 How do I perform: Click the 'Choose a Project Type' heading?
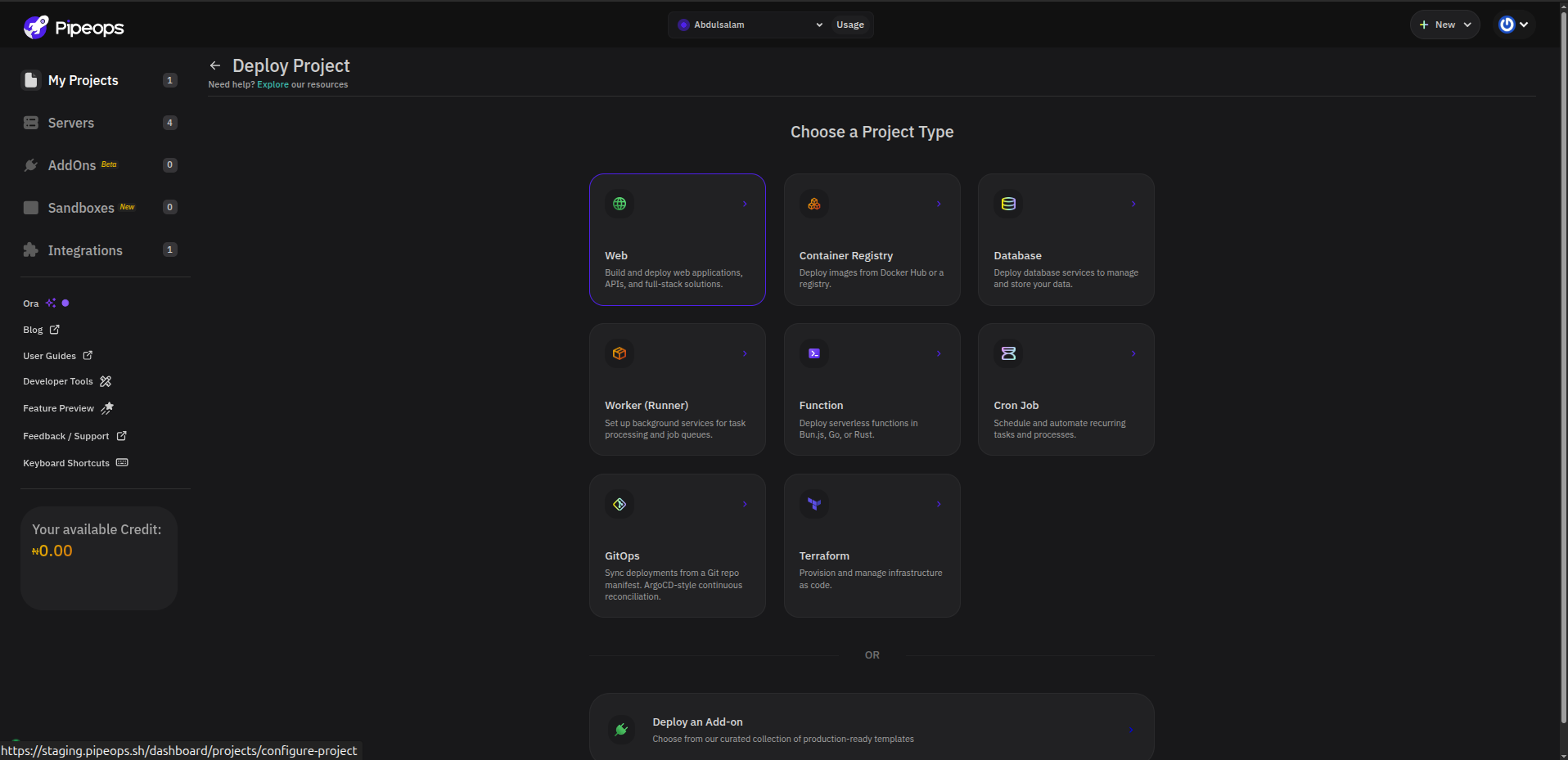coord(872,132)
